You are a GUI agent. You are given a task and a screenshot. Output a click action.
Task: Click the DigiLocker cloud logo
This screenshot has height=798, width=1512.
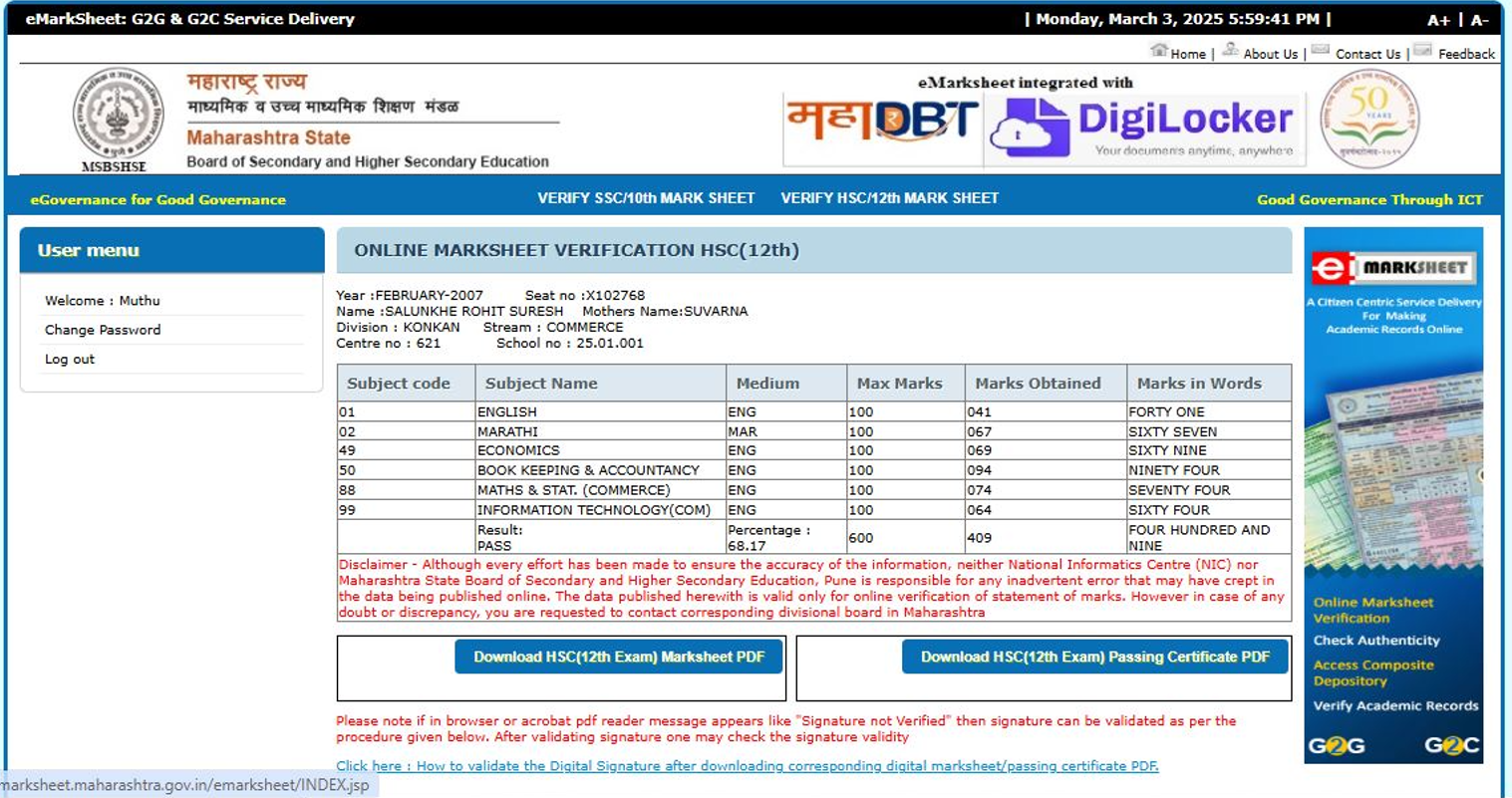[x=1031, y=129]
